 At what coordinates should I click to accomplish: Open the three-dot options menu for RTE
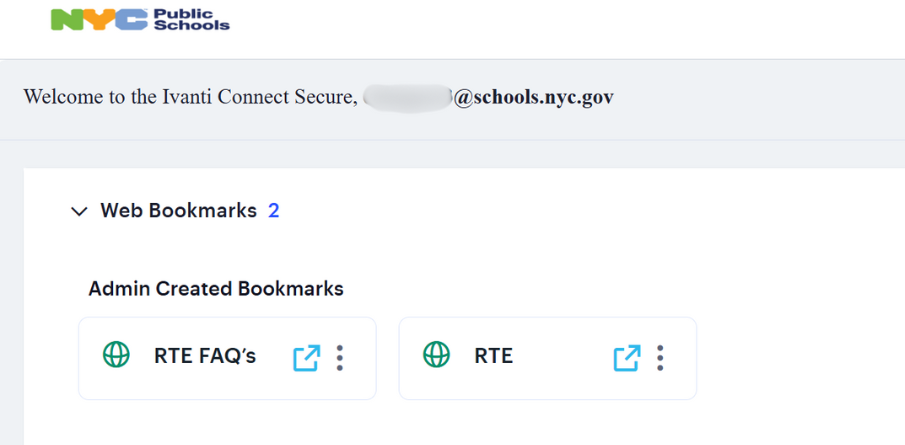pyautogui.click(x=660, y=358)
